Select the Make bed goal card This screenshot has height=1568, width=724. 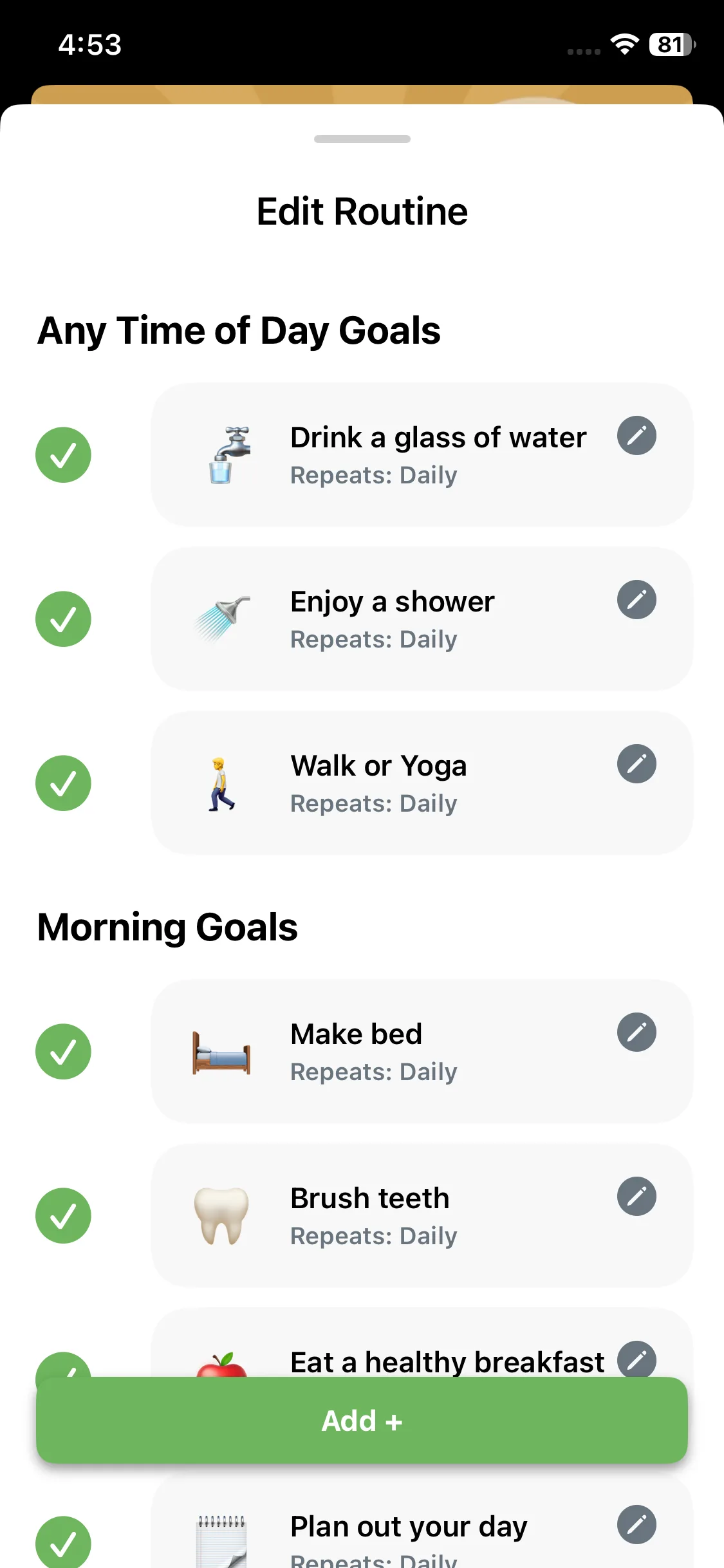[422, 1052]
